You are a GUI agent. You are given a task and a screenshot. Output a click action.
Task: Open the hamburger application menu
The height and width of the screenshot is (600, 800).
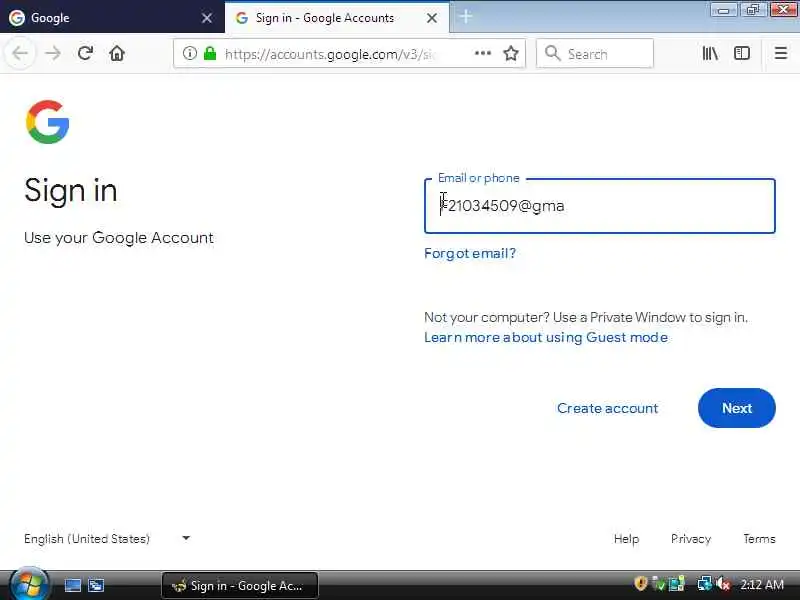point(781,53)
